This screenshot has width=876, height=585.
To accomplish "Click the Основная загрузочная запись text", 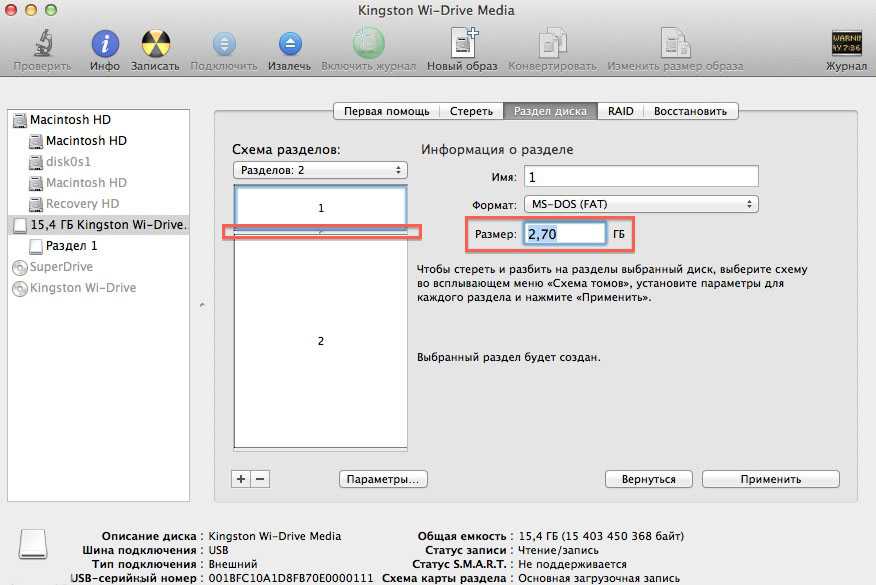I will (599, 578).
